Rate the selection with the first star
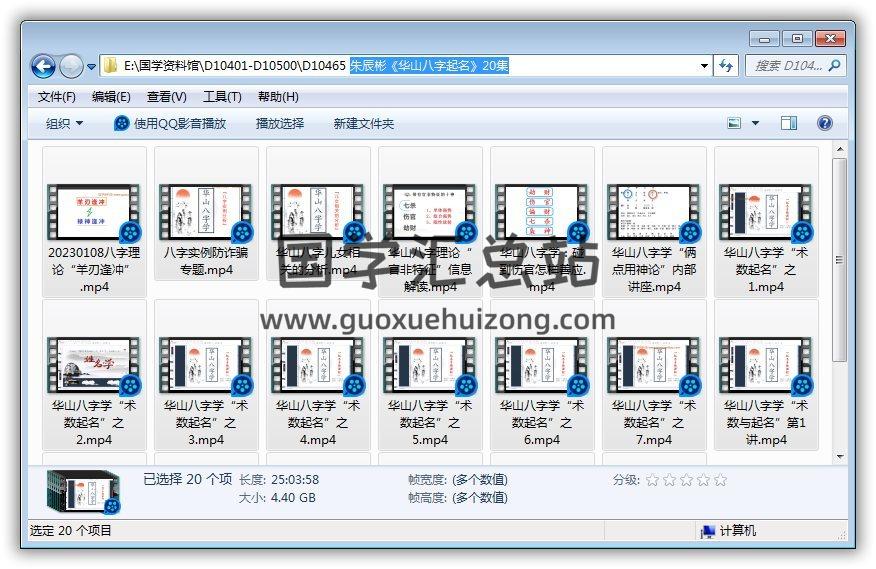This screenshot has width=876, height=569. 651,480
